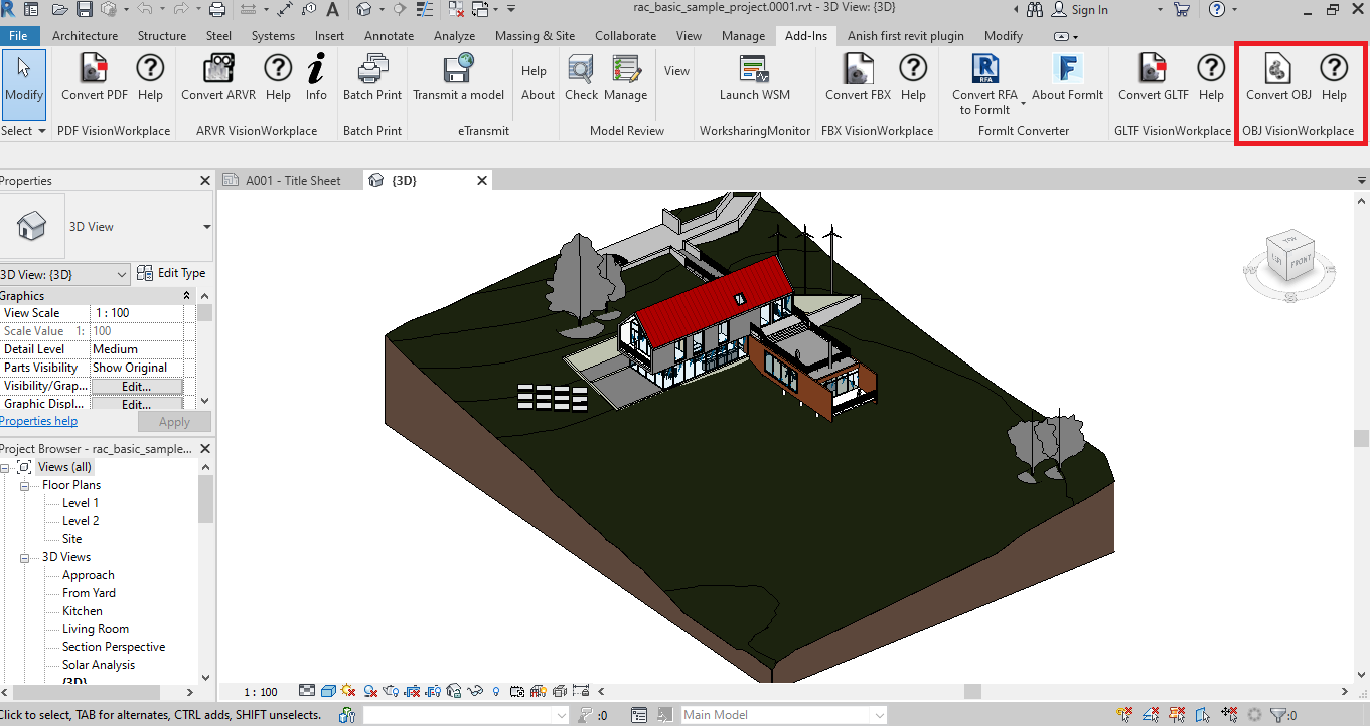Collapse the Floor Plans tree node
The image size is (1370, 726).
pyautogui.click(x=24, y=485)
